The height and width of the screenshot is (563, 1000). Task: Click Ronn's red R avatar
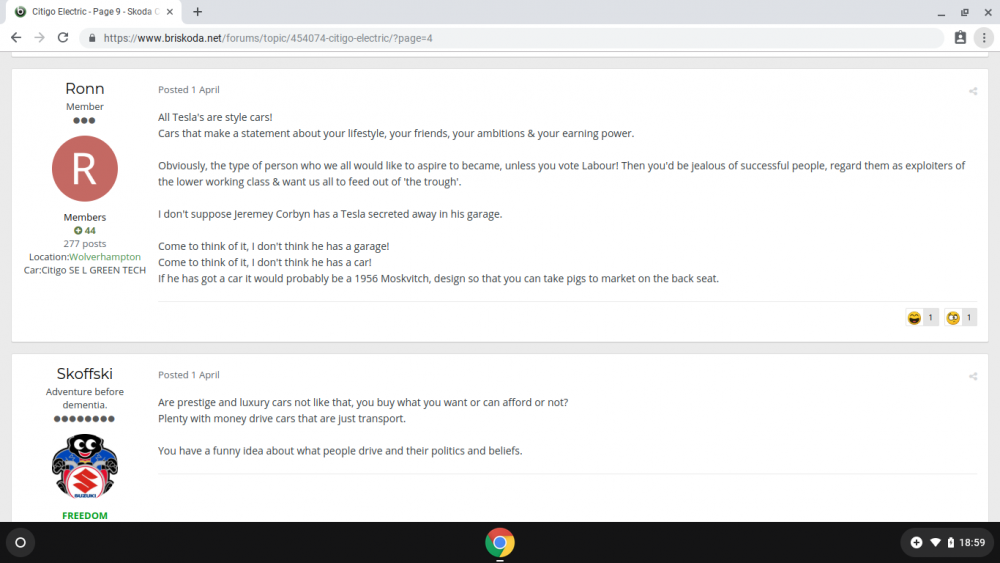(85, 168)
